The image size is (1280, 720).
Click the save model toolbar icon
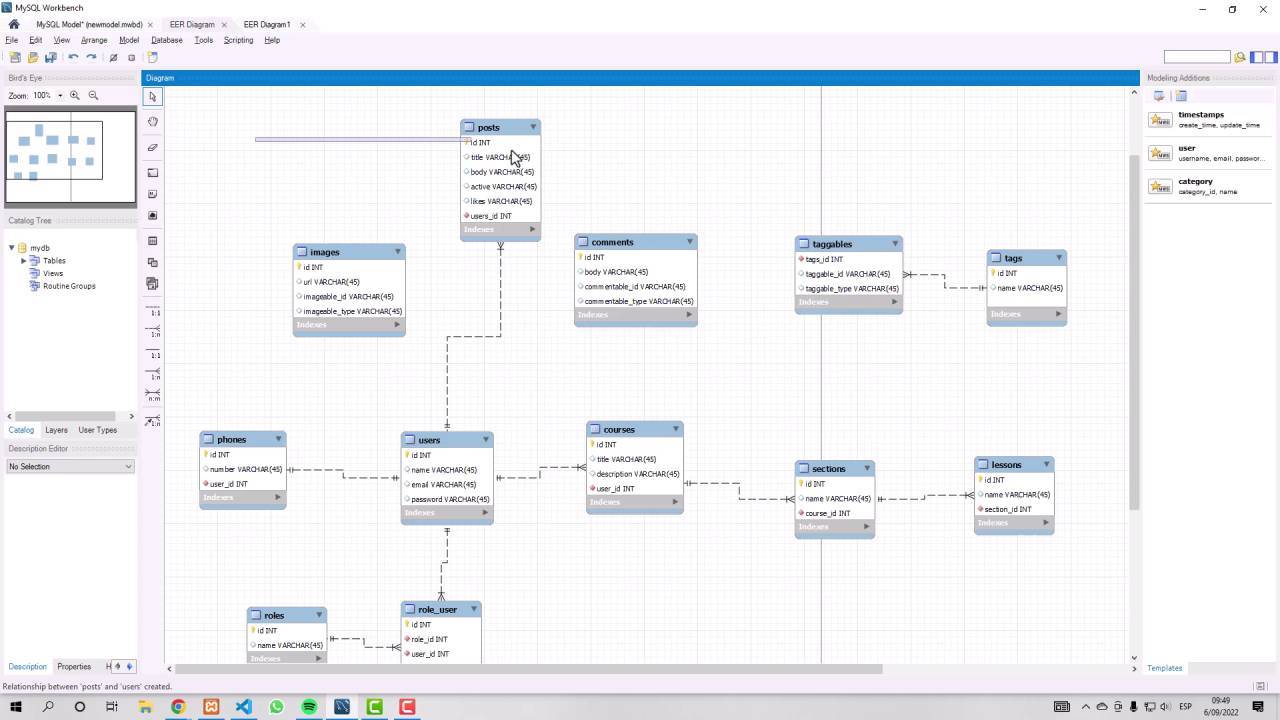[x=50, y=58]
